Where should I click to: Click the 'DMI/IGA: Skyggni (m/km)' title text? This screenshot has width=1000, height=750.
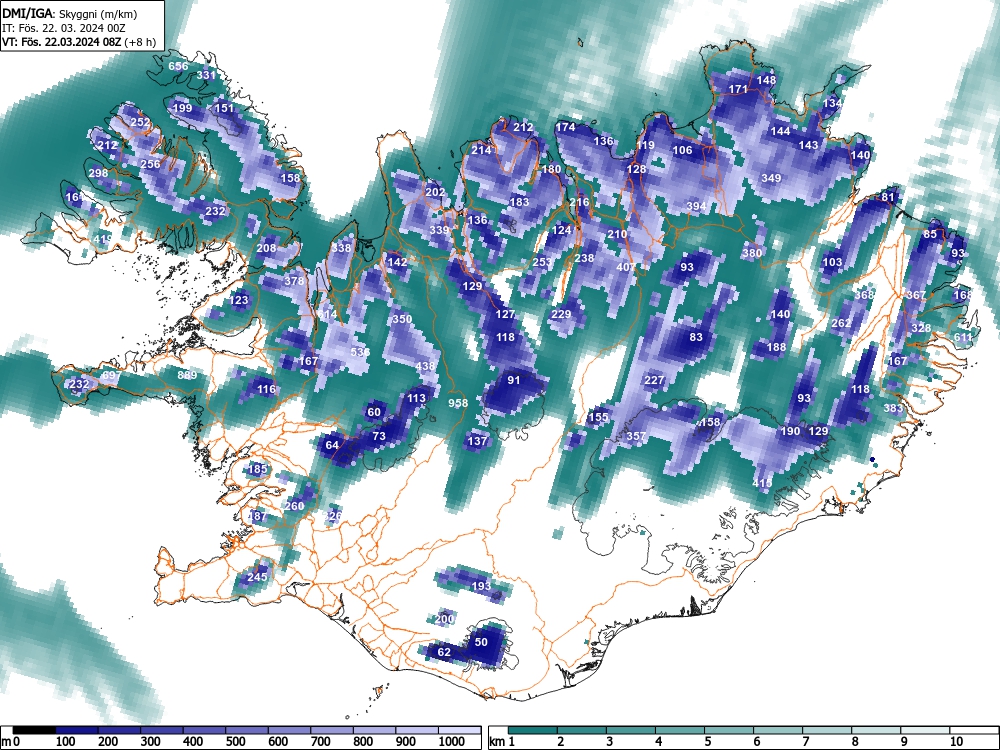(x=70, y=13)
